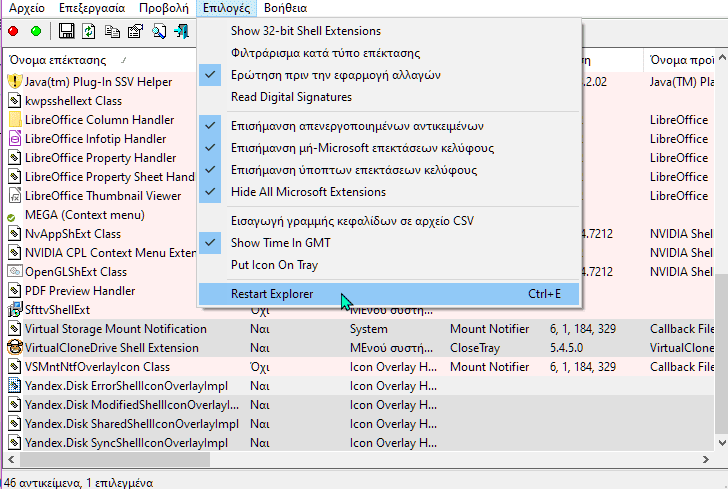
Task: Select Yandex.Disk ModifiedShellIconOverlay row
Action: coord(359,405)
